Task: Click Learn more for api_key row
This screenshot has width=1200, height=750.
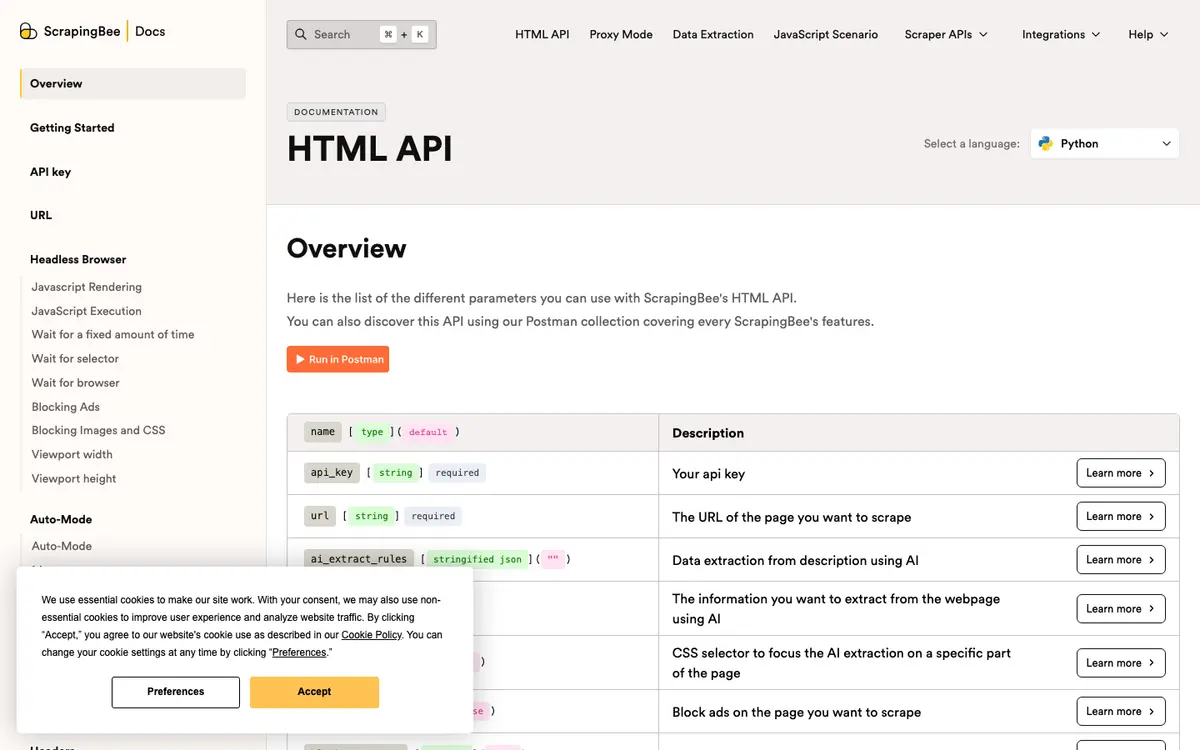Action: point(1121,473)
